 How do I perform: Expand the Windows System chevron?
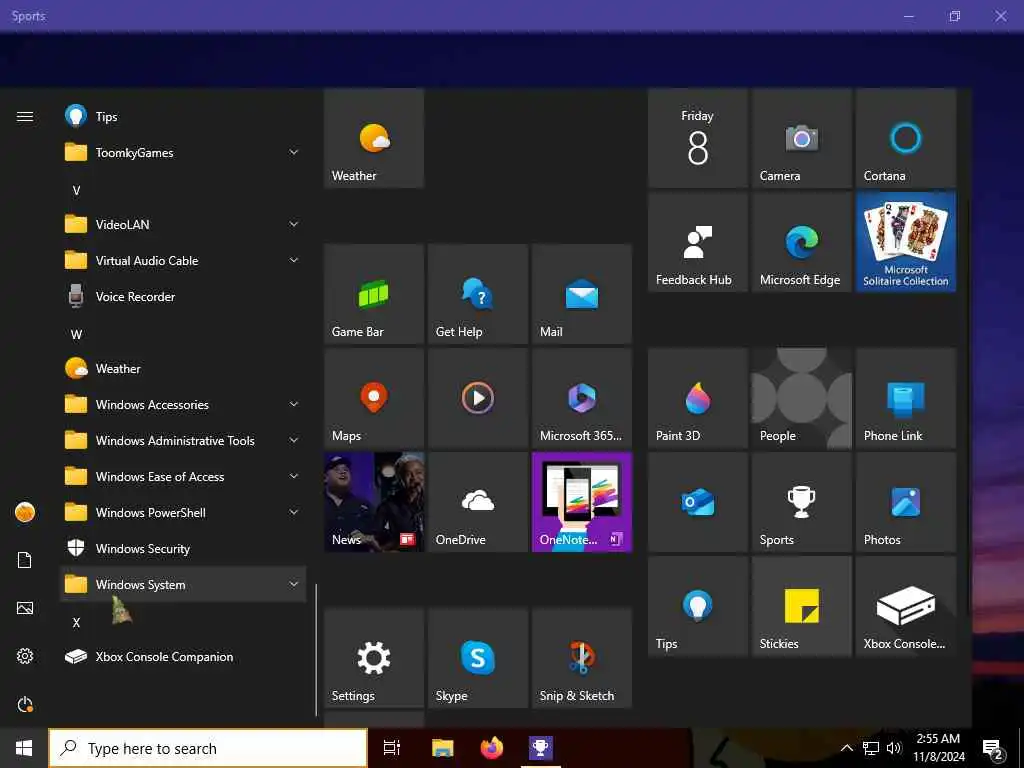tap(294, 584)
